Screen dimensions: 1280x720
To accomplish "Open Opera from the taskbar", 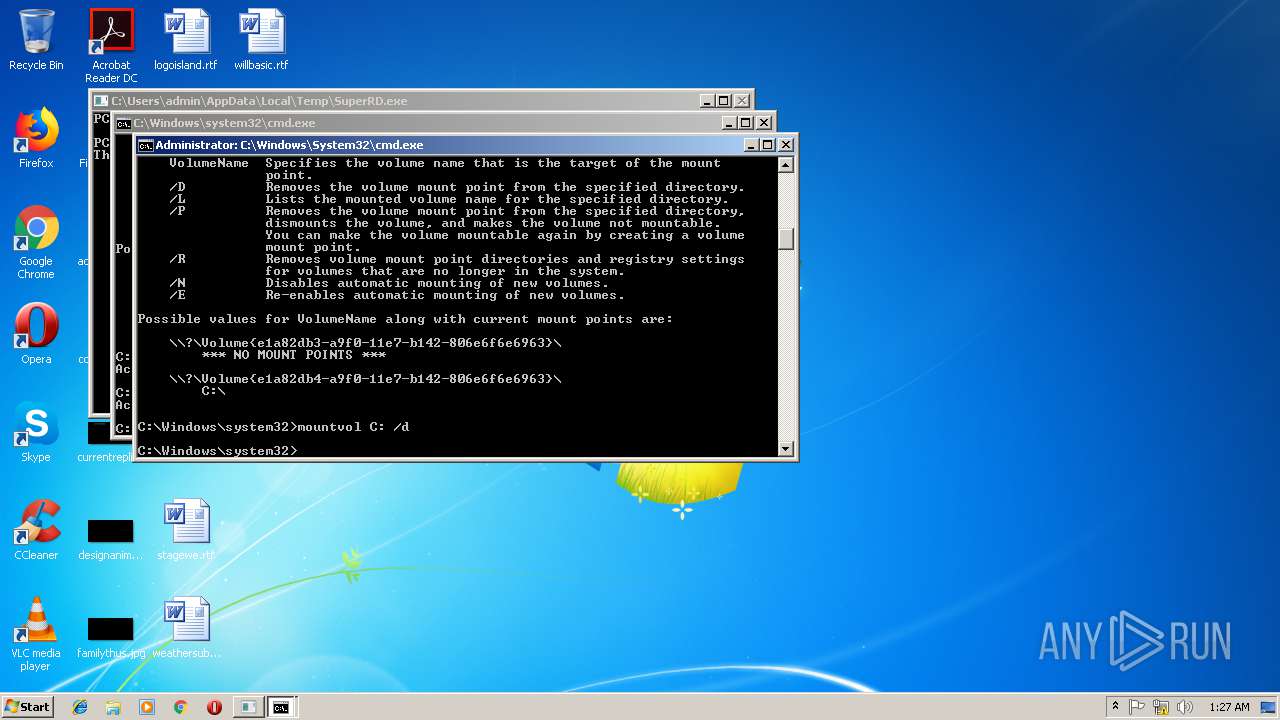I will (214, 707).
